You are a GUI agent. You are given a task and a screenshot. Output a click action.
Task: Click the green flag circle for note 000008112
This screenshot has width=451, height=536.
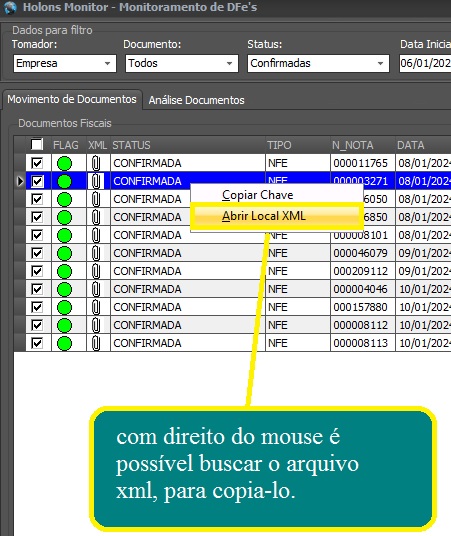(x=64, y=325)
